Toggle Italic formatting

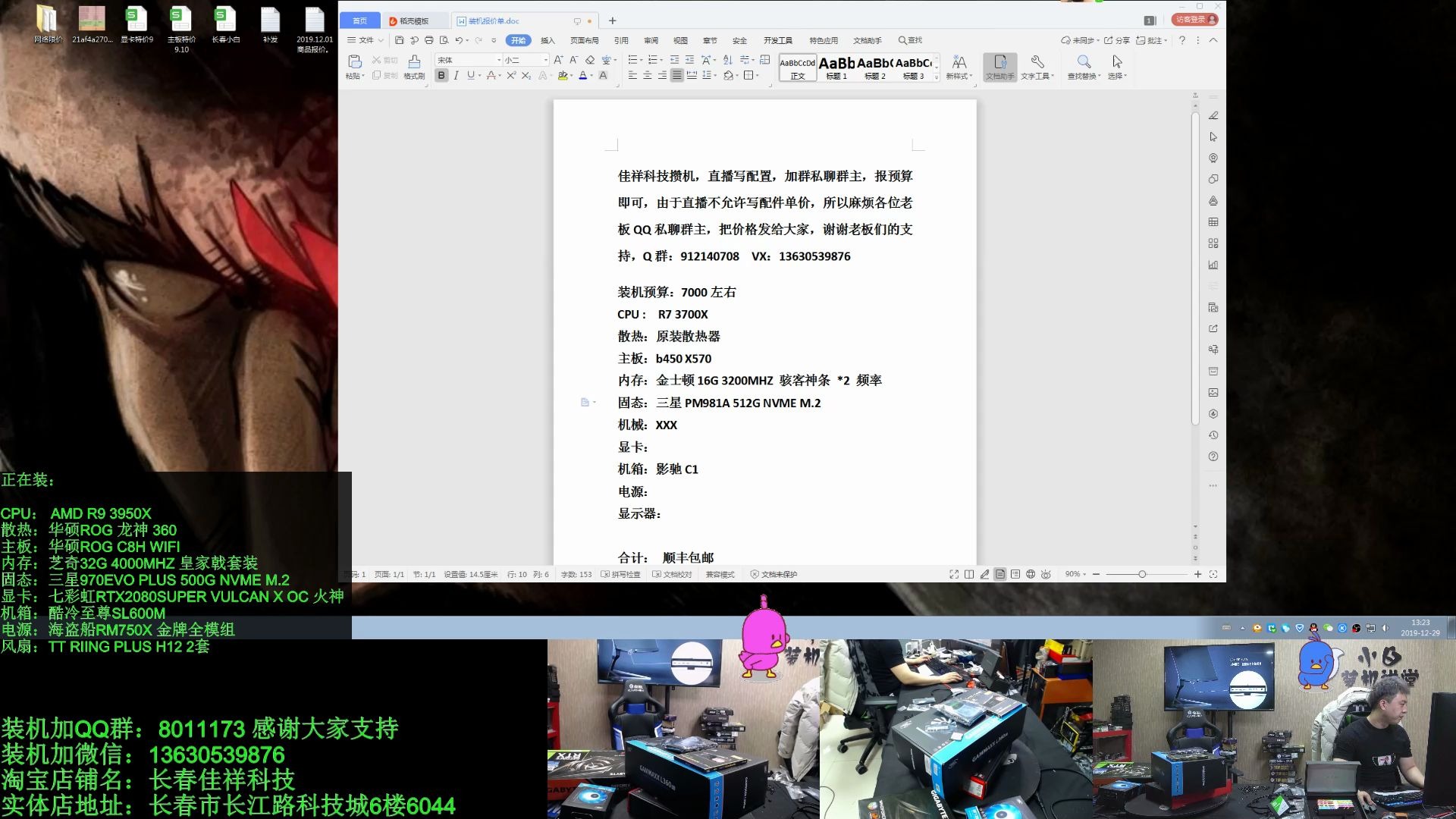point(456,75)
